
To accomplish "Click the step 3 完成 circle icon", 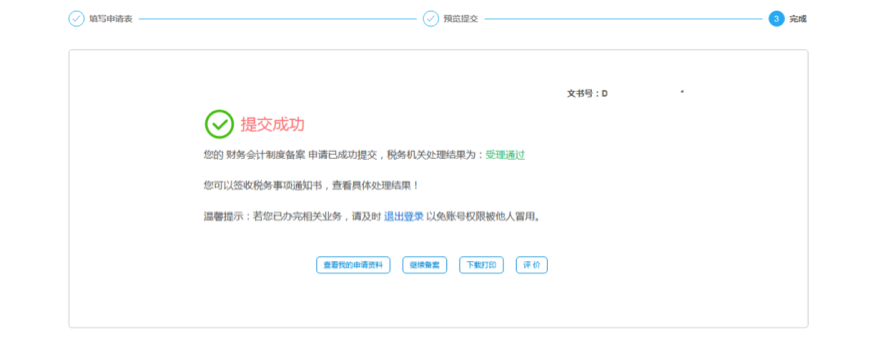I will point(777,19).
